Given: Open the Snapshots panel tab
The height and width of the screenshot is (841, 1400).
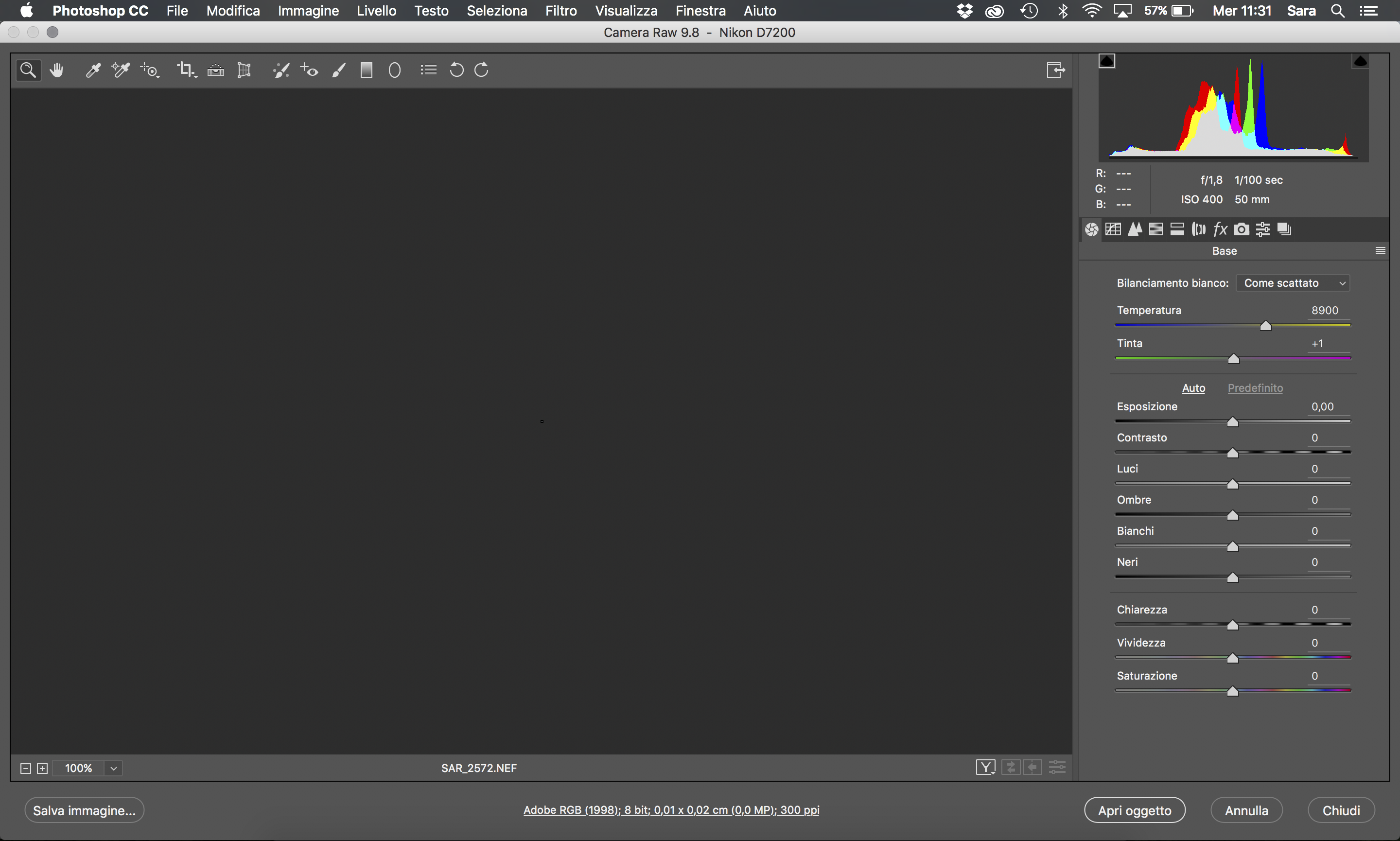Looking at the screenshot, I should tap(1284, 229).
